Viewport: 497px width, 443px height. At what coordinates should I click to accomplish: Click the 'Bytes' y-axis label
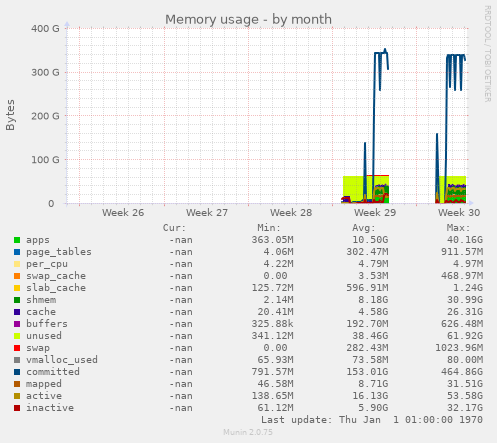10,115
